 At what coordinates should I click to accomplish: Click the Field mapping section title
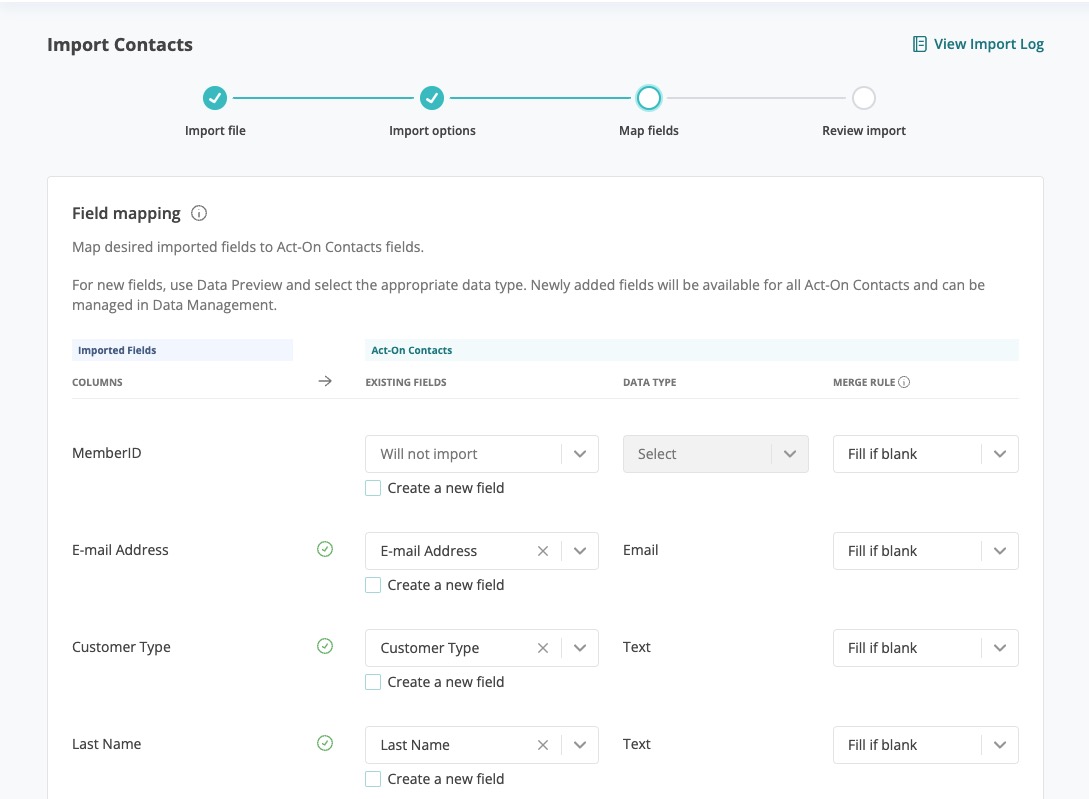(x=126, y=213)
